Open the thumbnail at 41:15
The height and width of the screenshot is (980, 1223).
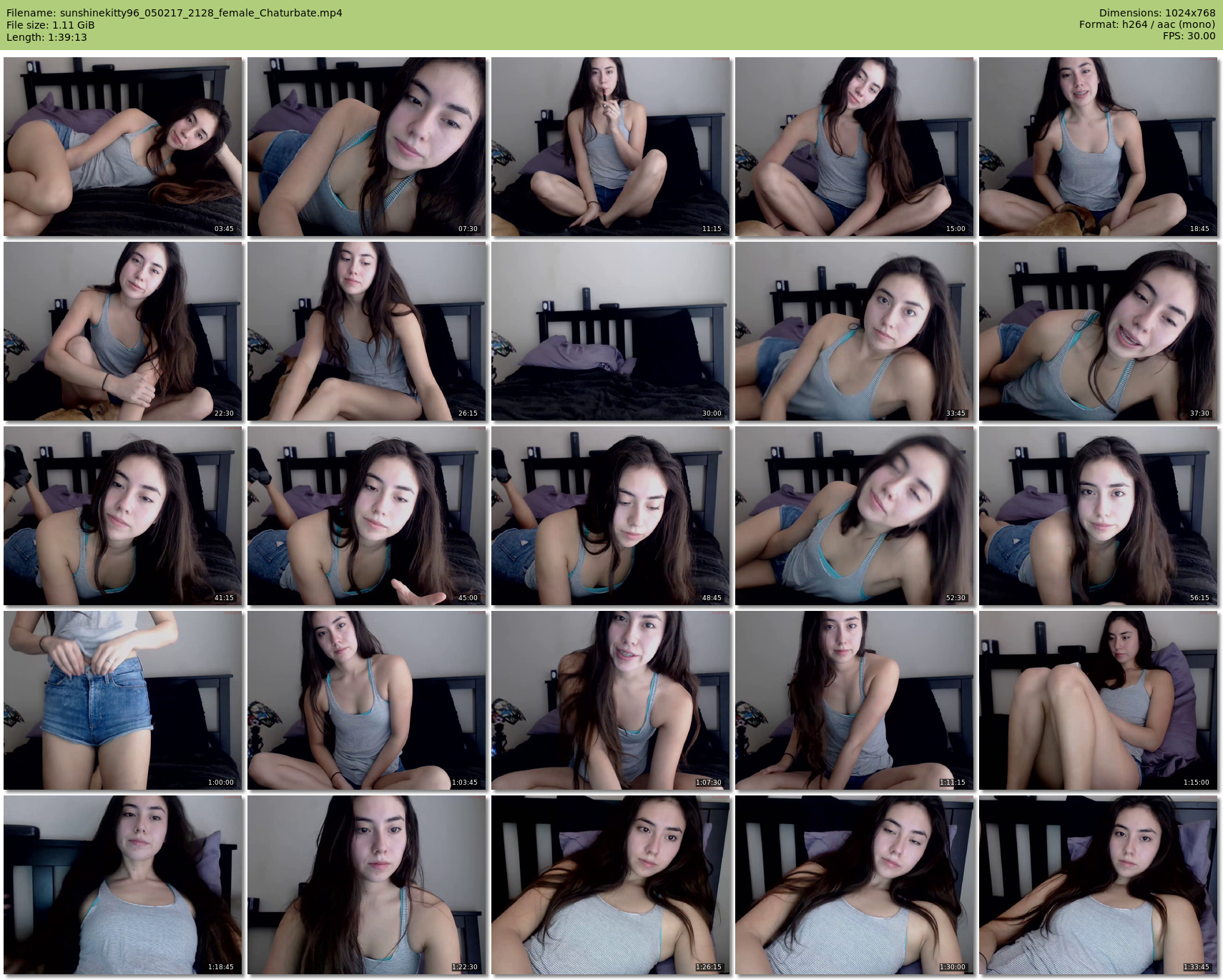coord(123,516)
